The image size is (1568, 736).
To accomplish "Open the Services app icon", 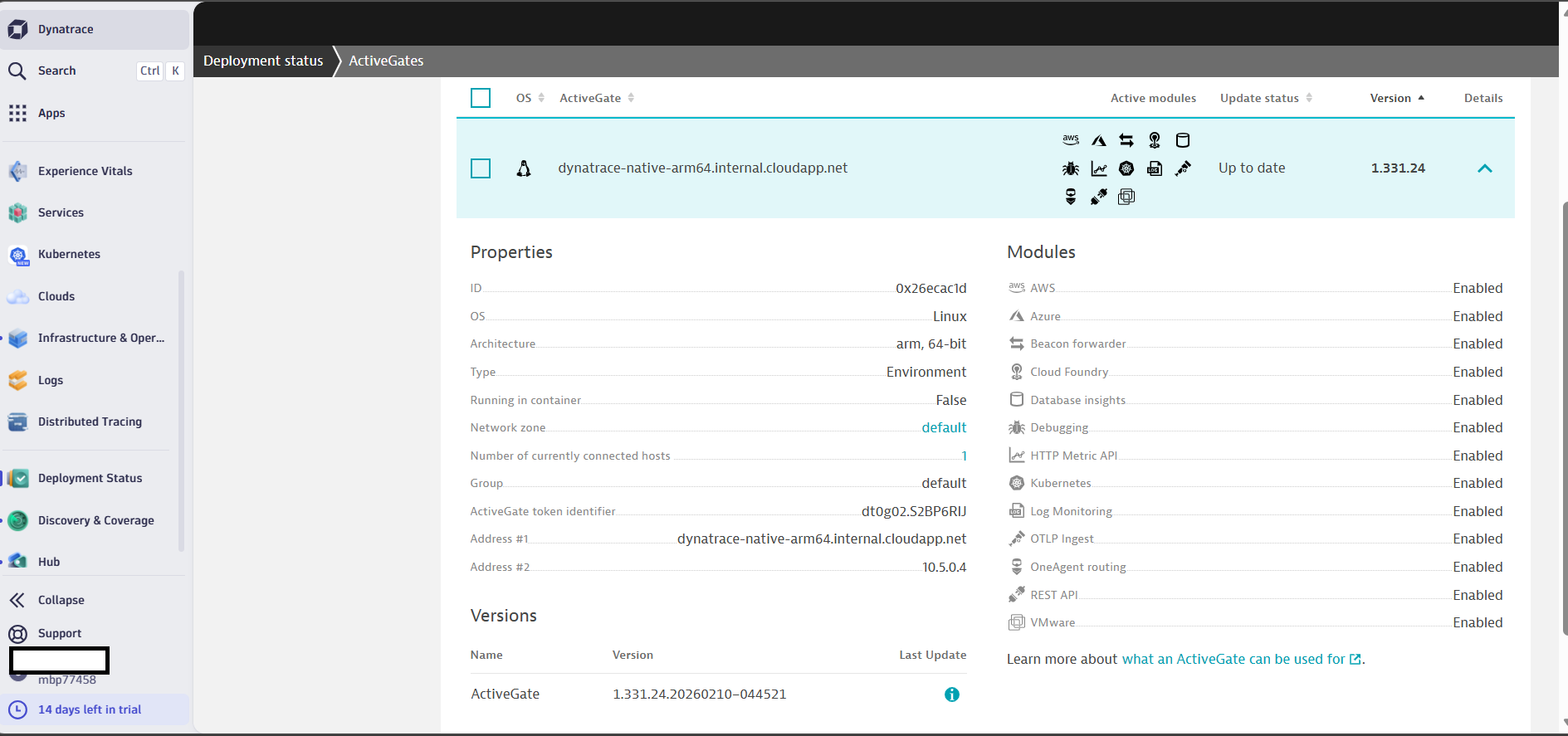I will tap(17, 212).
